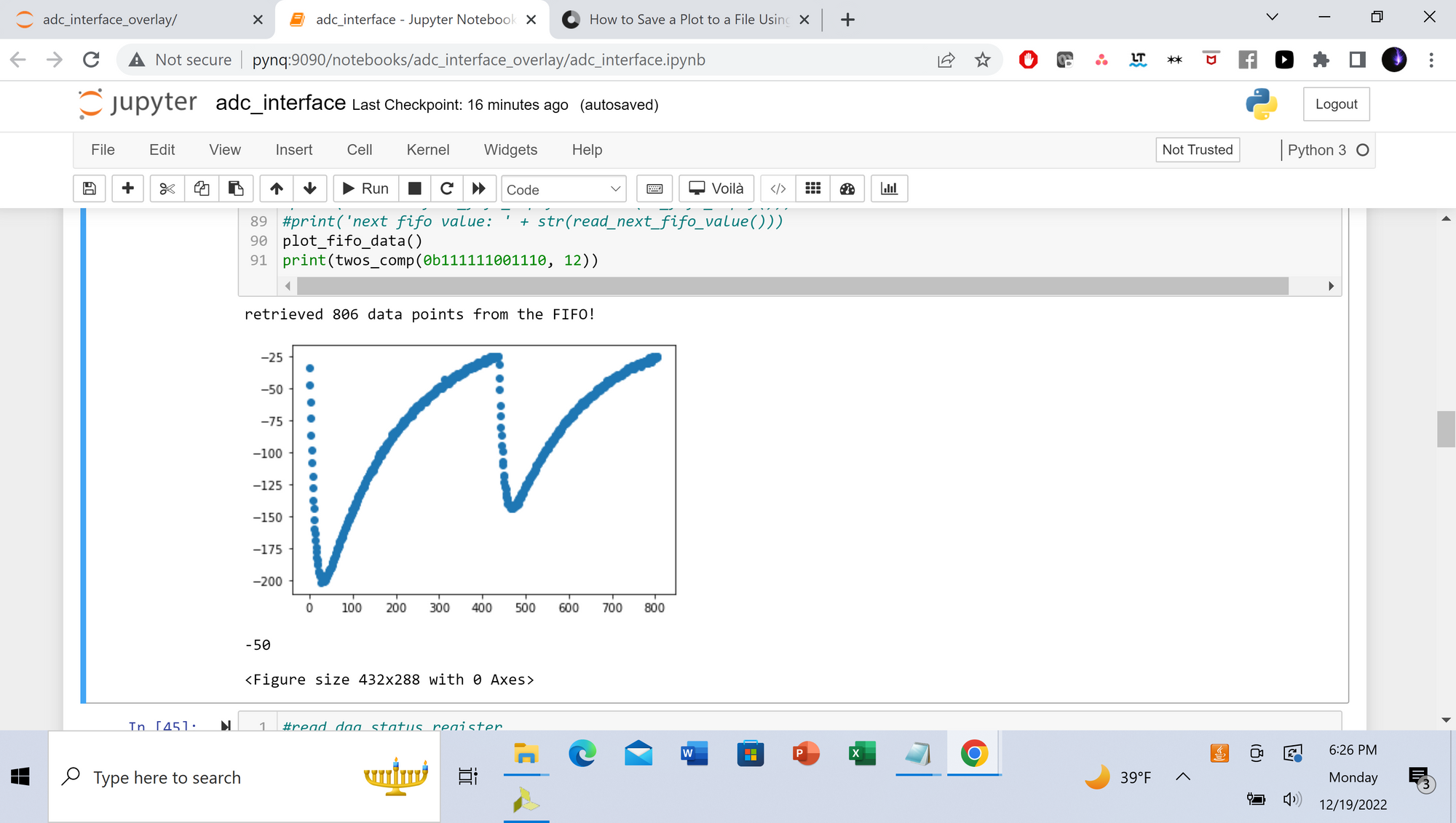The height and width of the screenshot is (823, 1456).
Task: Click the cell's horizontal code scrollbar
Action: 792,286
